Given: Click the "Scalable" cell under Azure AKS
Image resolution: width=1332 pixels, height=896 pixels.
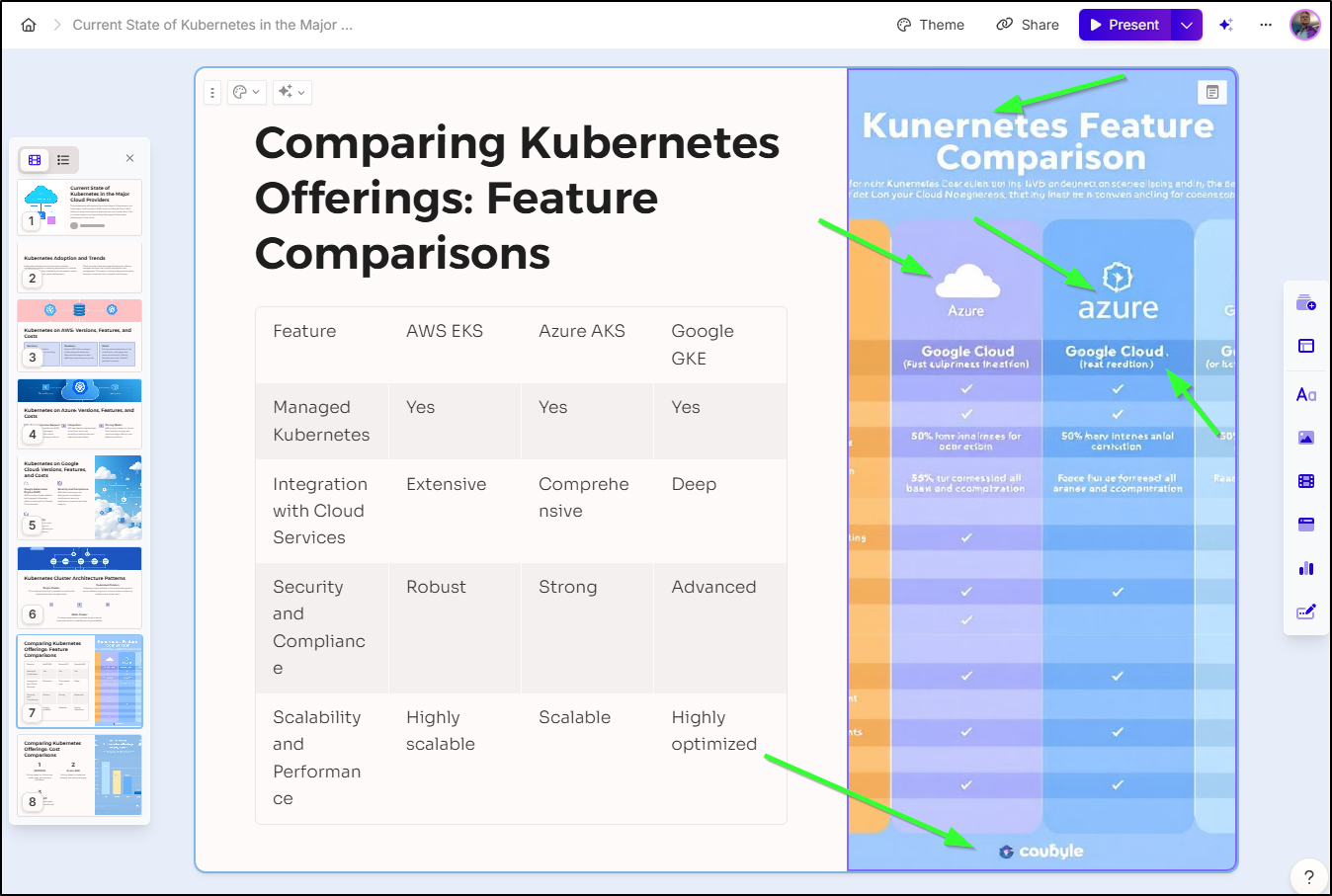Looking at the screenshot, I should 587,758.
